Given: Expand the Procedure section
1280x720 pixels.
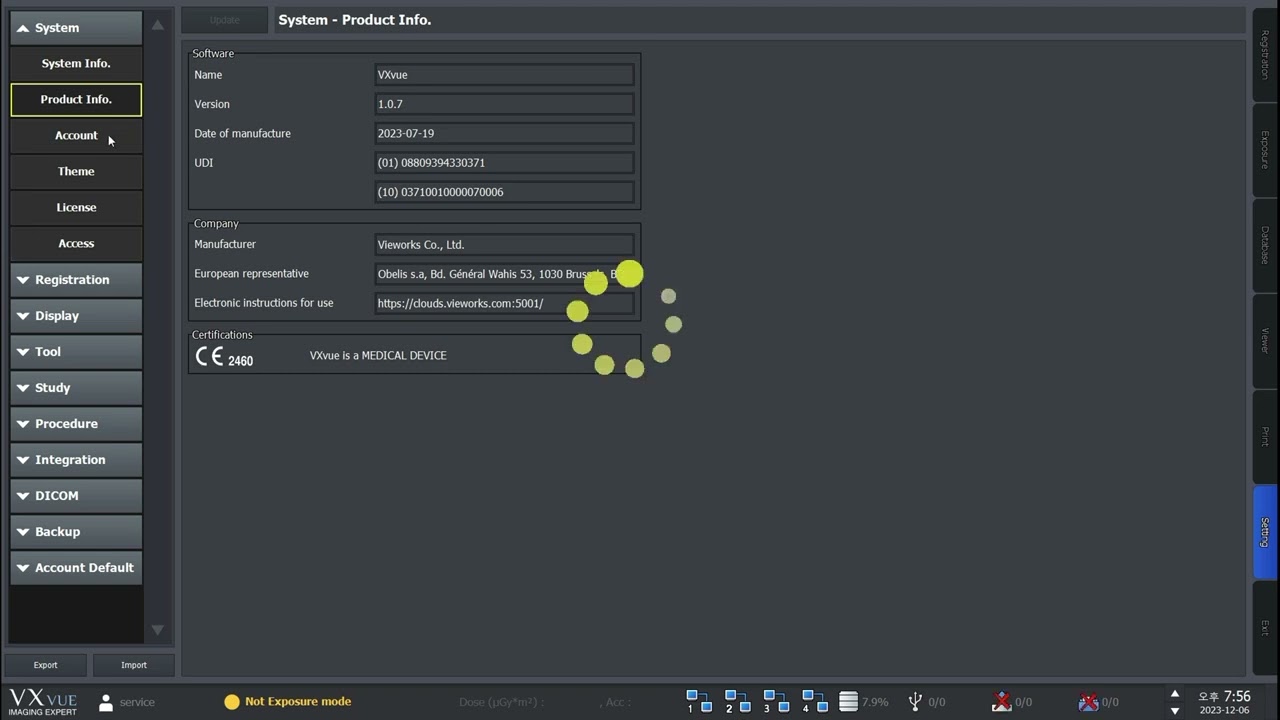Looking at the screenshot, I should (x=76, y=424).
